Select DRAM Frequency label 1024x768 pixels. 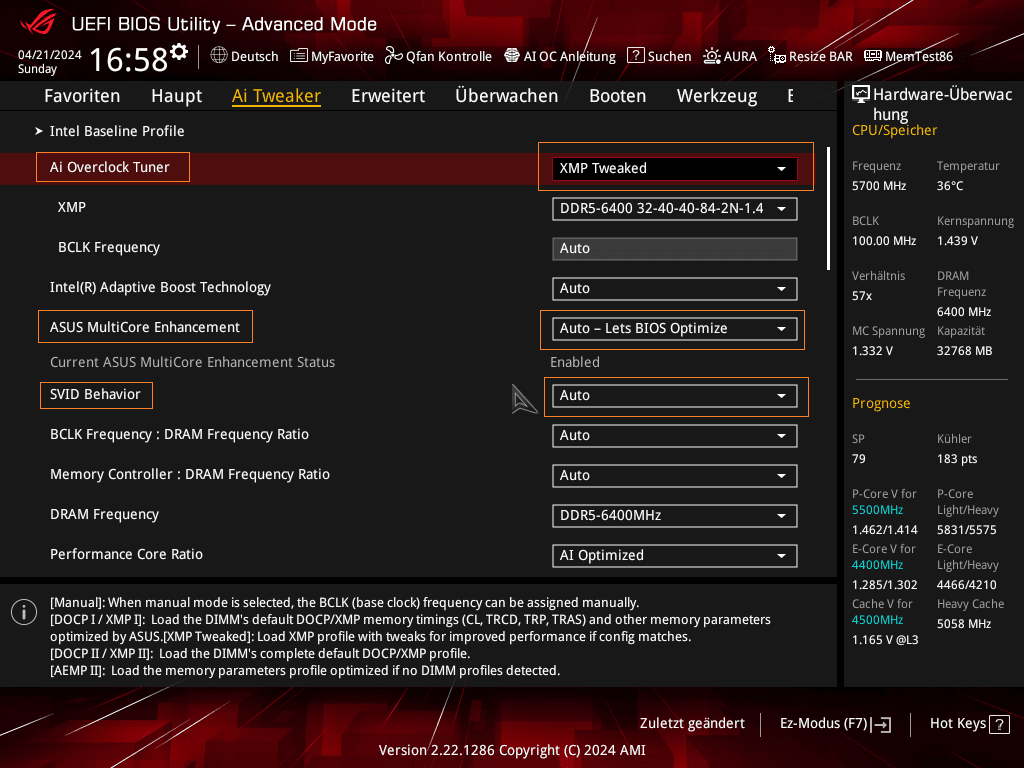pos(104,515)
